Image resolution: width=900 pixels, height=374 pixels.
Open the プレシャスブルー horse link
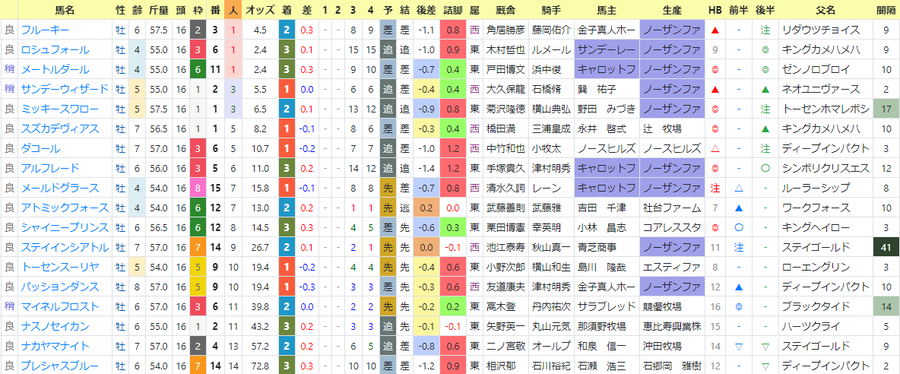[60, 366]
